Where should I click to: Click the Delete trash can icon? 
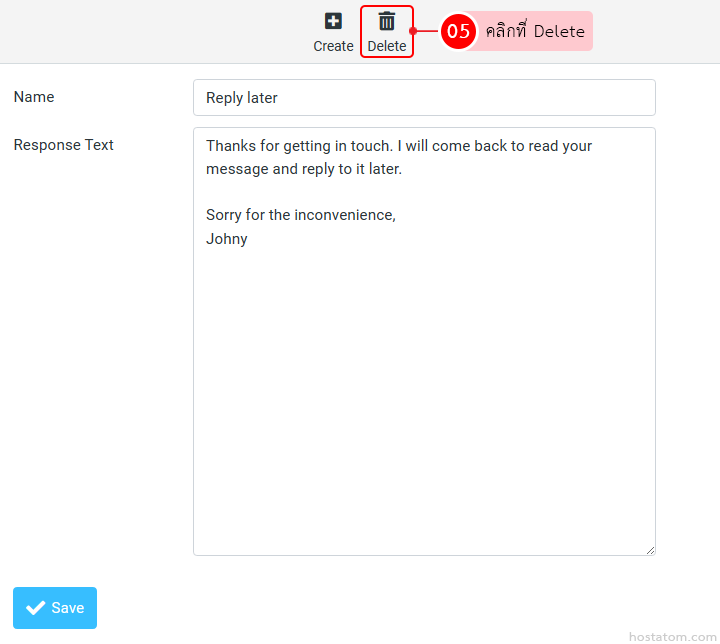(x=387, y=21)
